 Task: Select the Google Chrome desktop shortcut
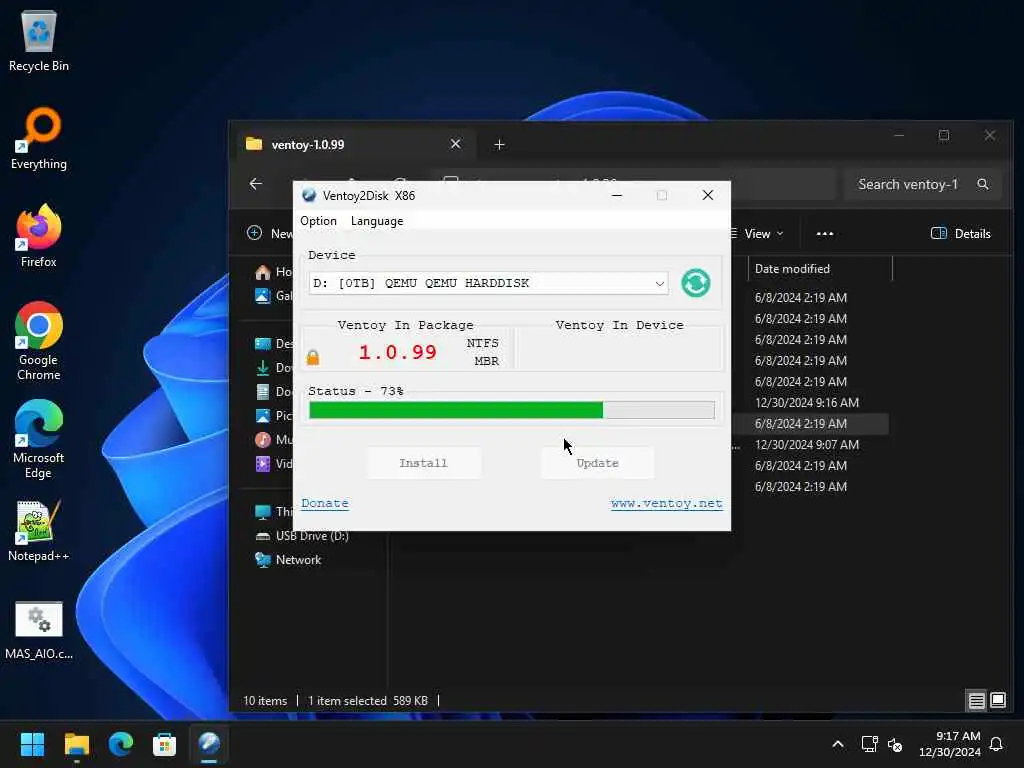tap(39, 341)
